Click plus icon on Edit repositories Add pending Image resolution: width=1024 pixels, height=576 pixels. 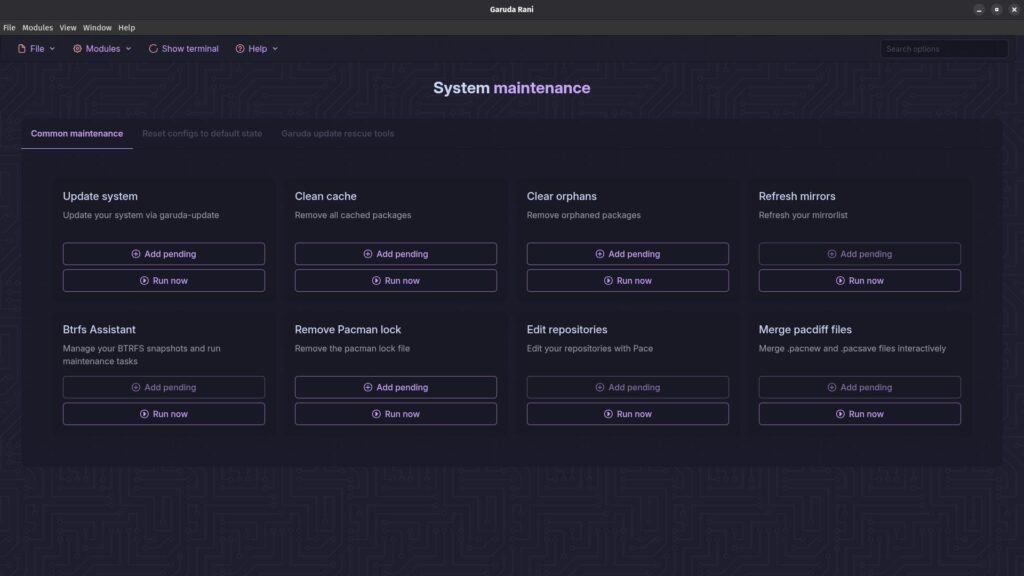(x=600, y=387)
